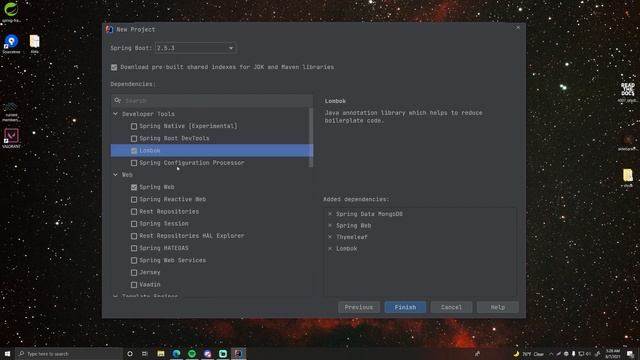Enable Rest Repositories HAL Explorer checkbox

(x=134, y=236)
